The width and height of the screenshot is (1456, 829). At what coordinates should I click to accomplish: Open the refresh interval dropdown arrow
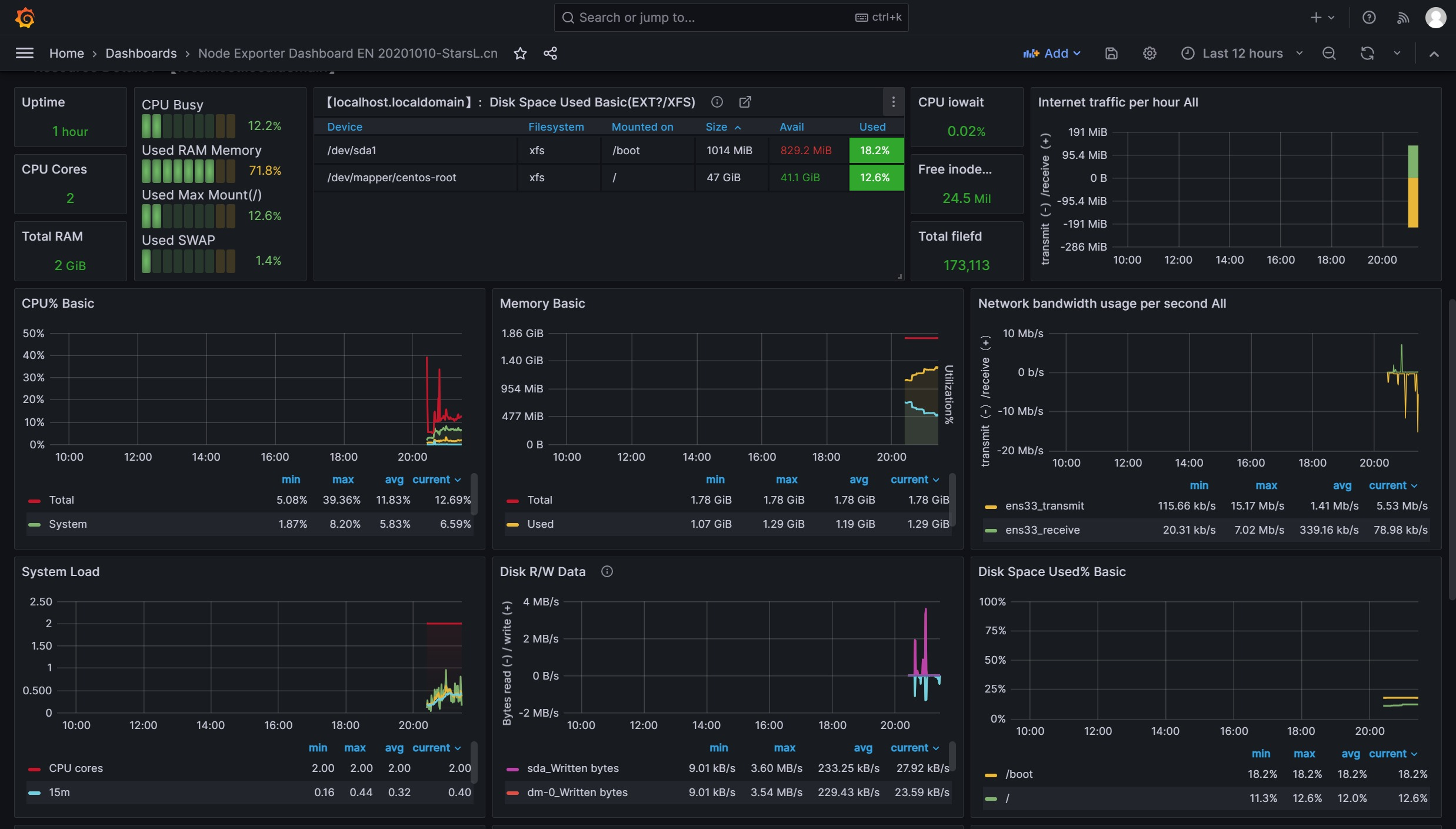click(1397, 54)
